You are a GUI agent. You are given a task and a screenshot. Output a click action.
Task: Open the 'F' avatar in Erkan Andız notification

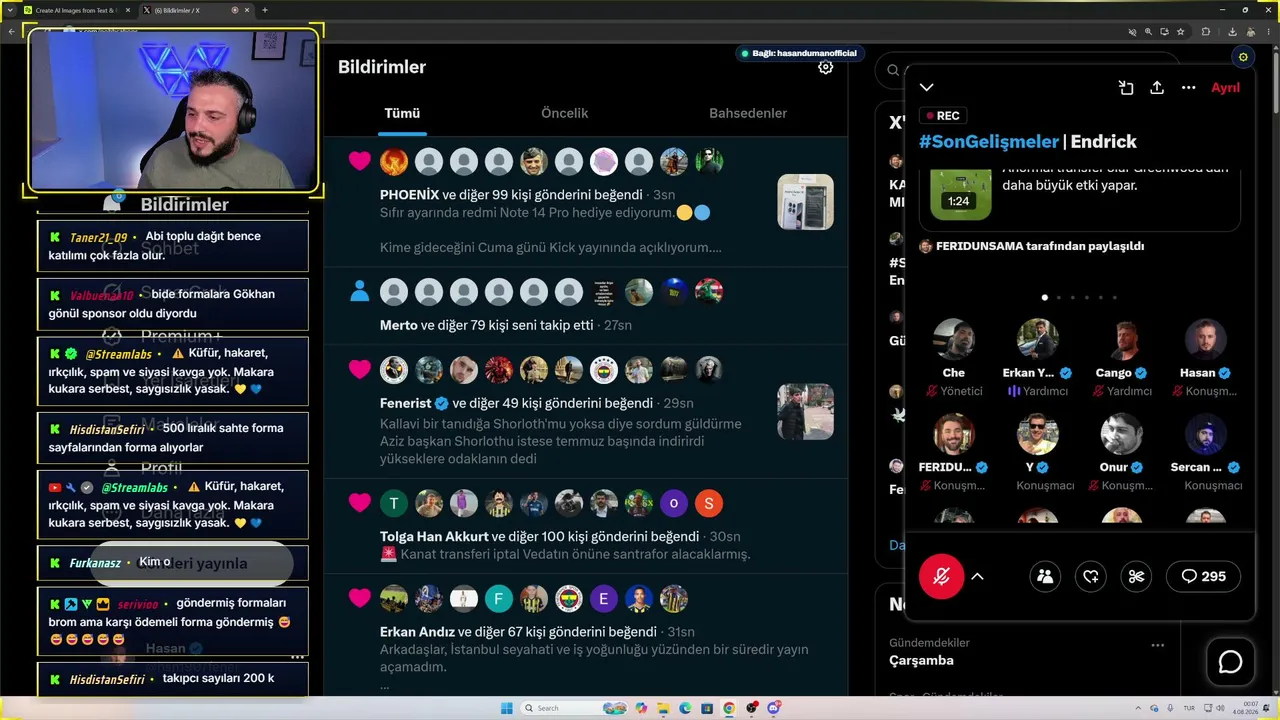[498, 599]
